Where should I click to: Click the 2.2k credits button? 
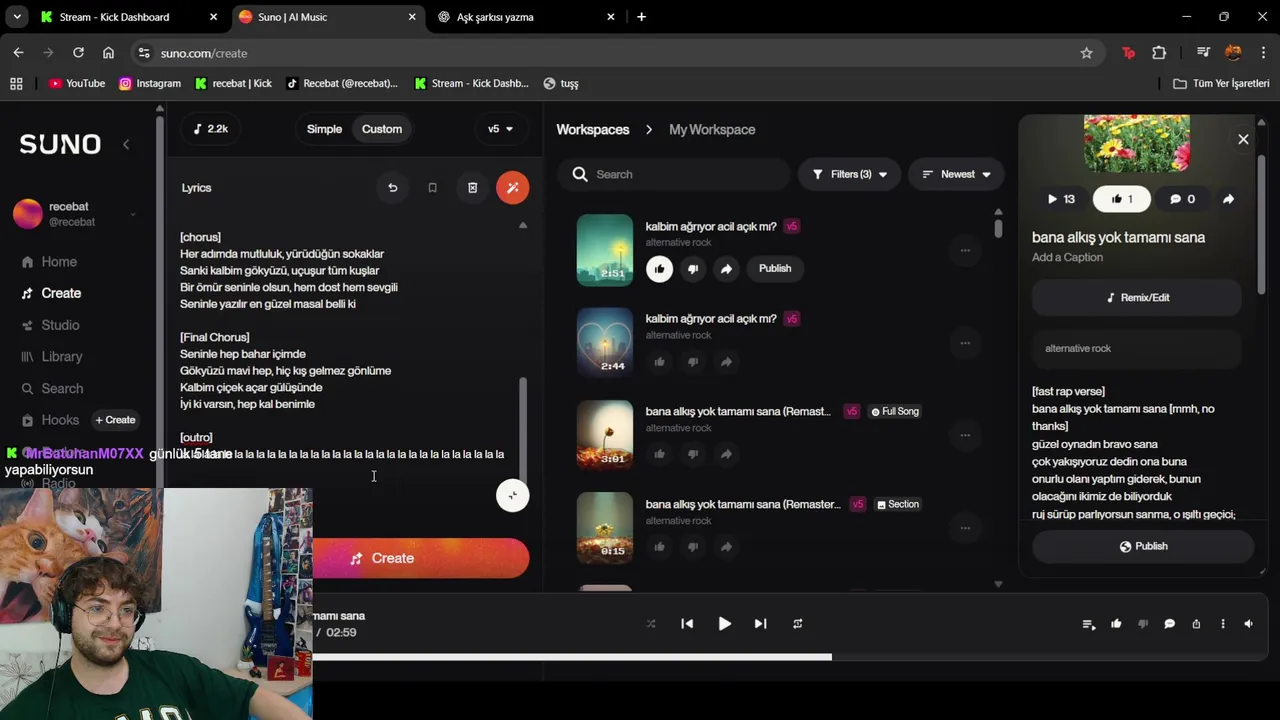click(x=211, y=129)
